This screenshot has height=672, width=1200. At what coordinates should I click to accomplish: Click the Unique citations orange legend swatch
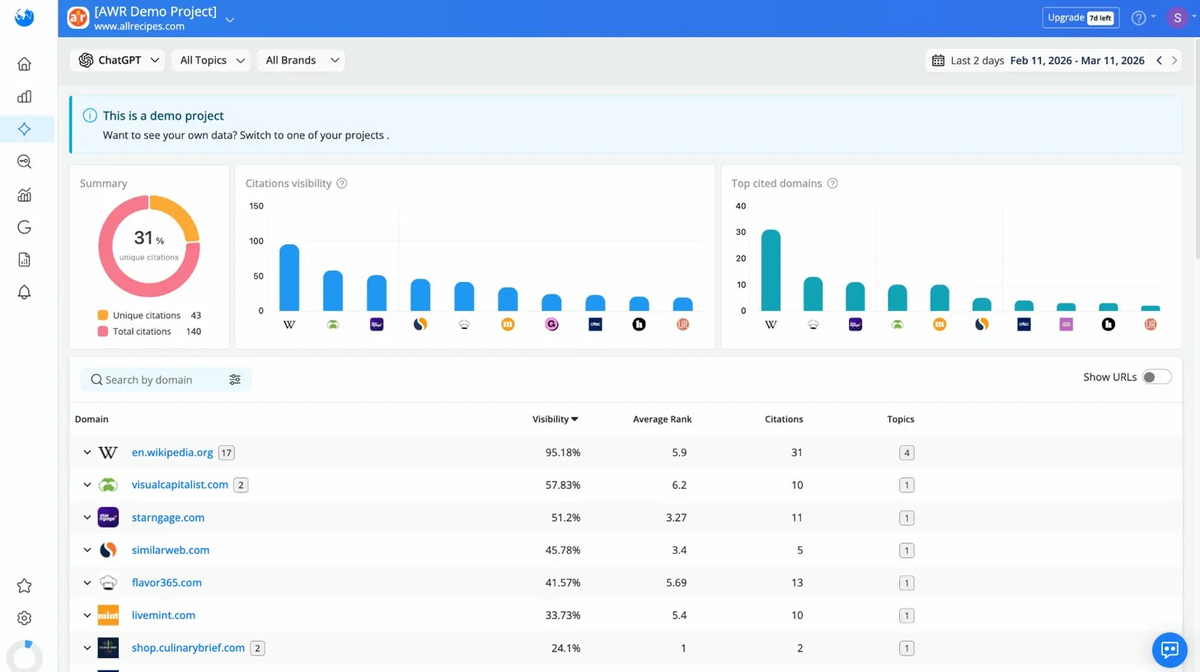pos(102,315)
